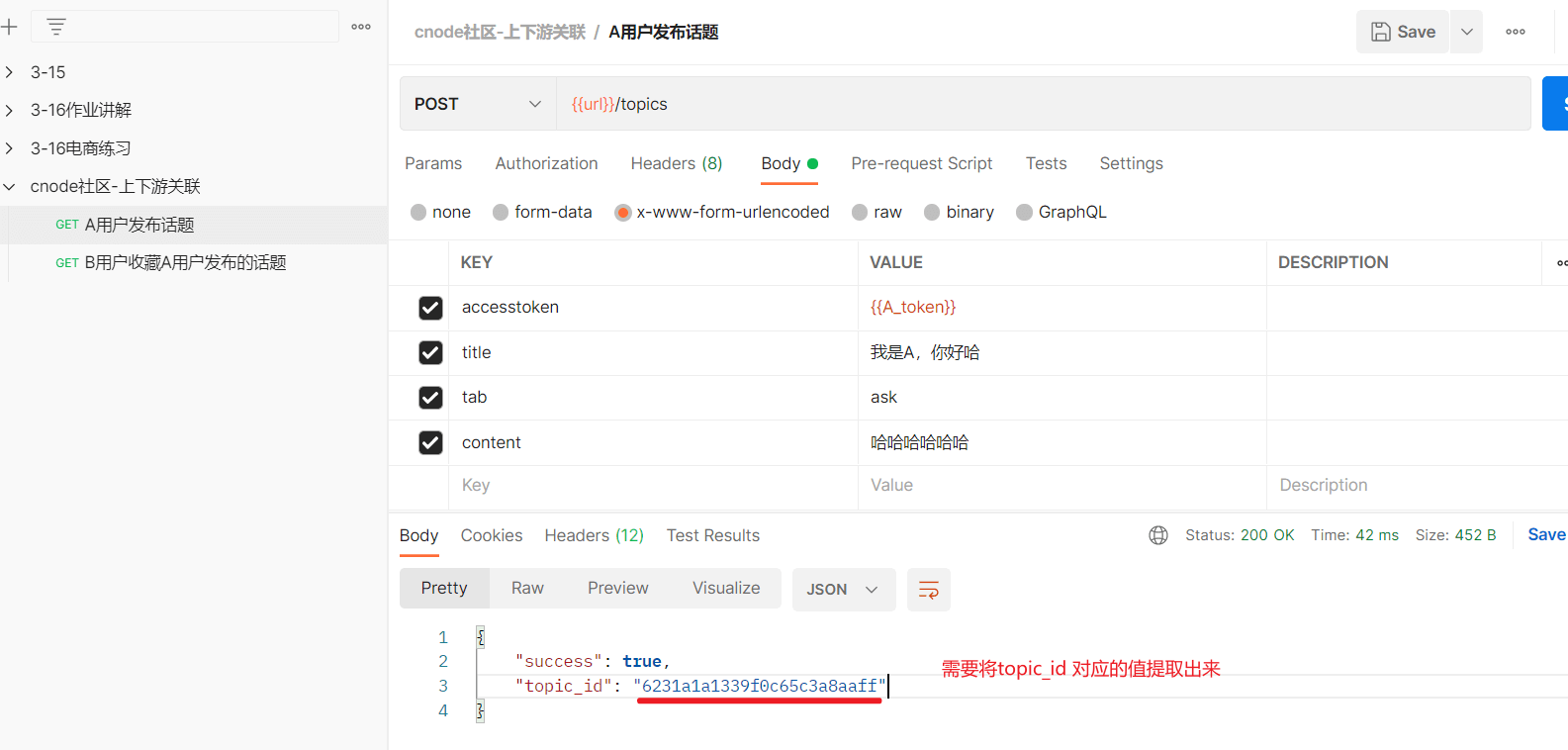
Task: Select the binary body radio option
Action: click(x=932, y=212)
